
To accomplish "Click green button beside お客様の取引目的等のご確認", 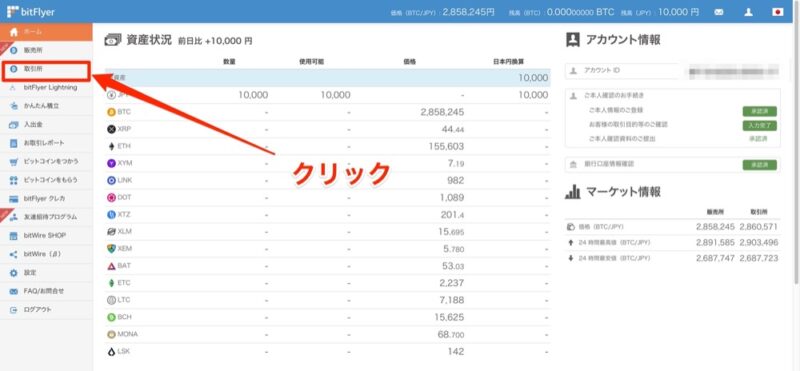I will point(760,125).
